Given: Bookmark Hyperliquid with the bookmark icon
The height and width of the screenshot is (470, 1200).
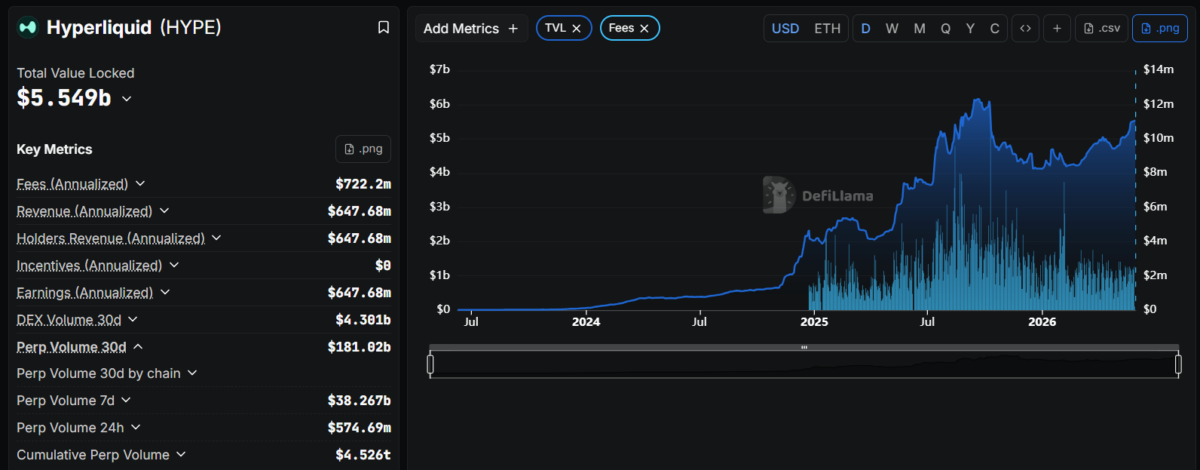Looking at the screenshot, I should point(383,28).
